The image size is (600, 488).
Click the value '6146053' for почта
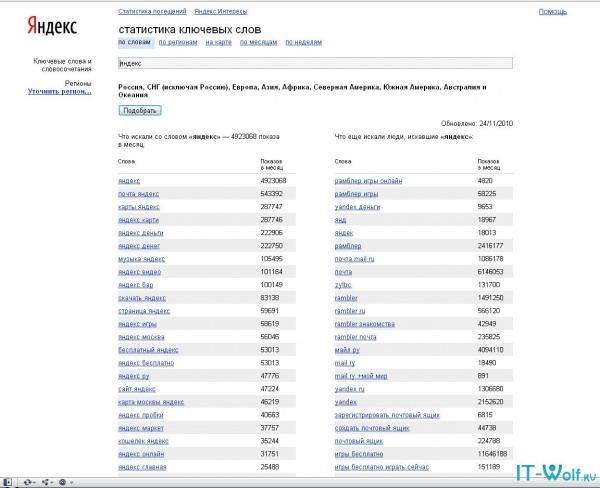coord(491,272)
